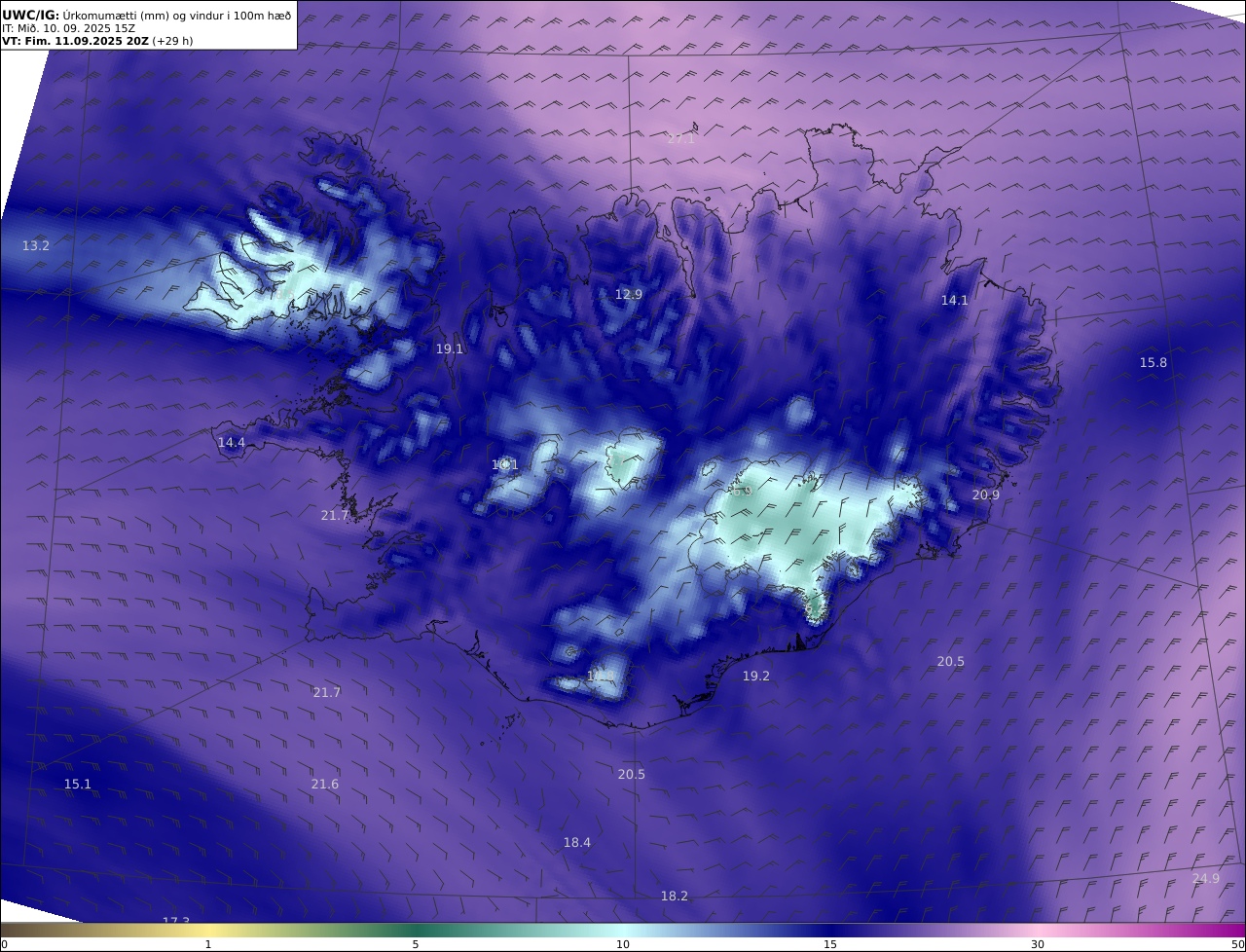This screenshot has height=952, width=1246.
Task: Click the 6.9 value on the large glacier
Action: [742, 492]
